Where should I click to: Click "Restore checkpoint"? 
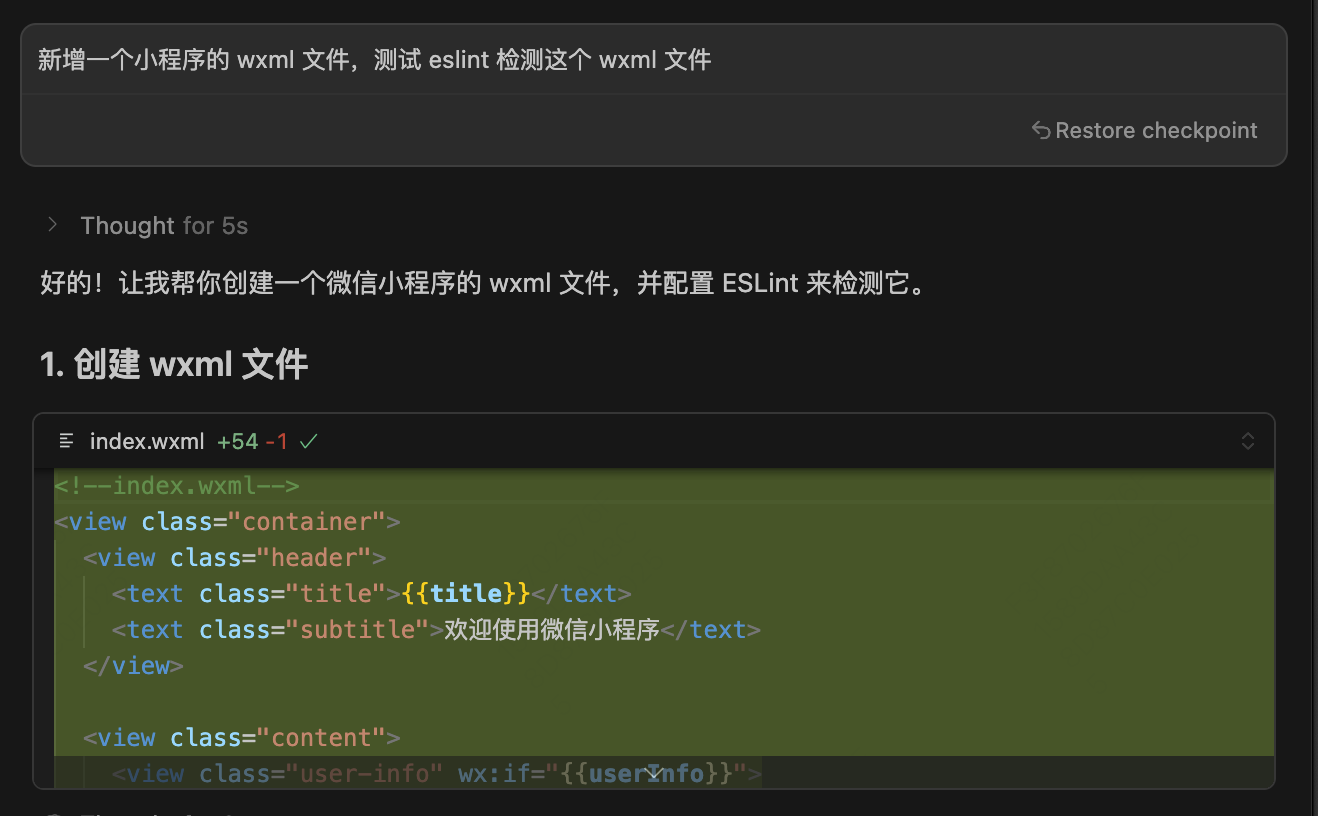[x=1156, y=130]
